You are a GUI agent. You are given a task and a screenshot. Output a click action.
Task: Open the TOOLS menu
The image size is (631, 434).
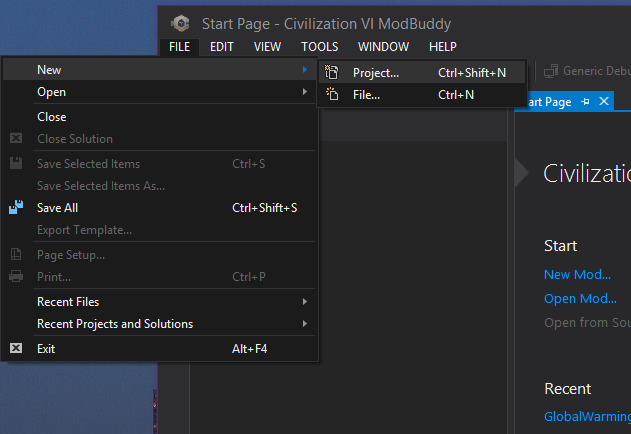[x=319, y=46]
